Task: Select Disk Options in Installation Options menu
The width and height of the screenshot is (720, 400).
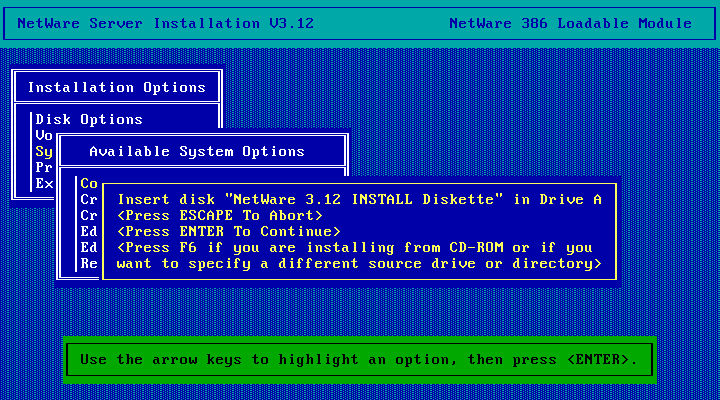Action: pos(89,119)
